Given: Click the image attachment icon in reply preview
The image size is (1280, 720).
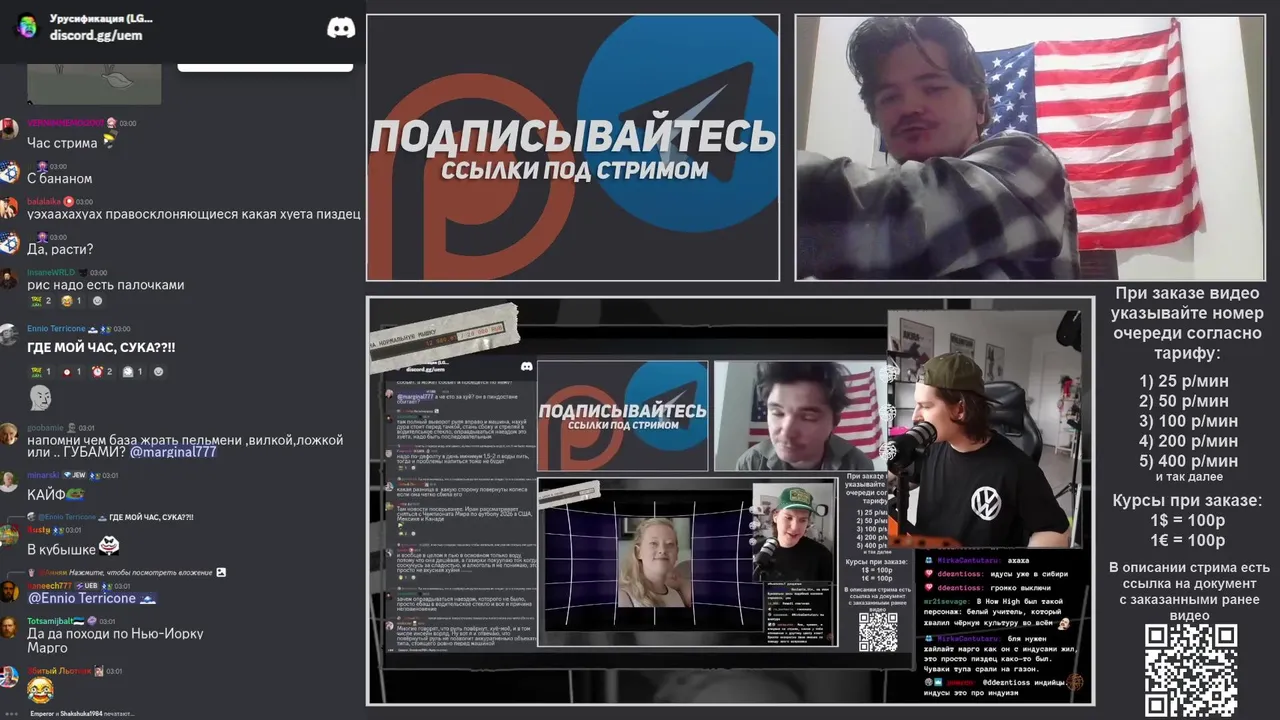Looking at the screenshot, I should coord(221,572).
